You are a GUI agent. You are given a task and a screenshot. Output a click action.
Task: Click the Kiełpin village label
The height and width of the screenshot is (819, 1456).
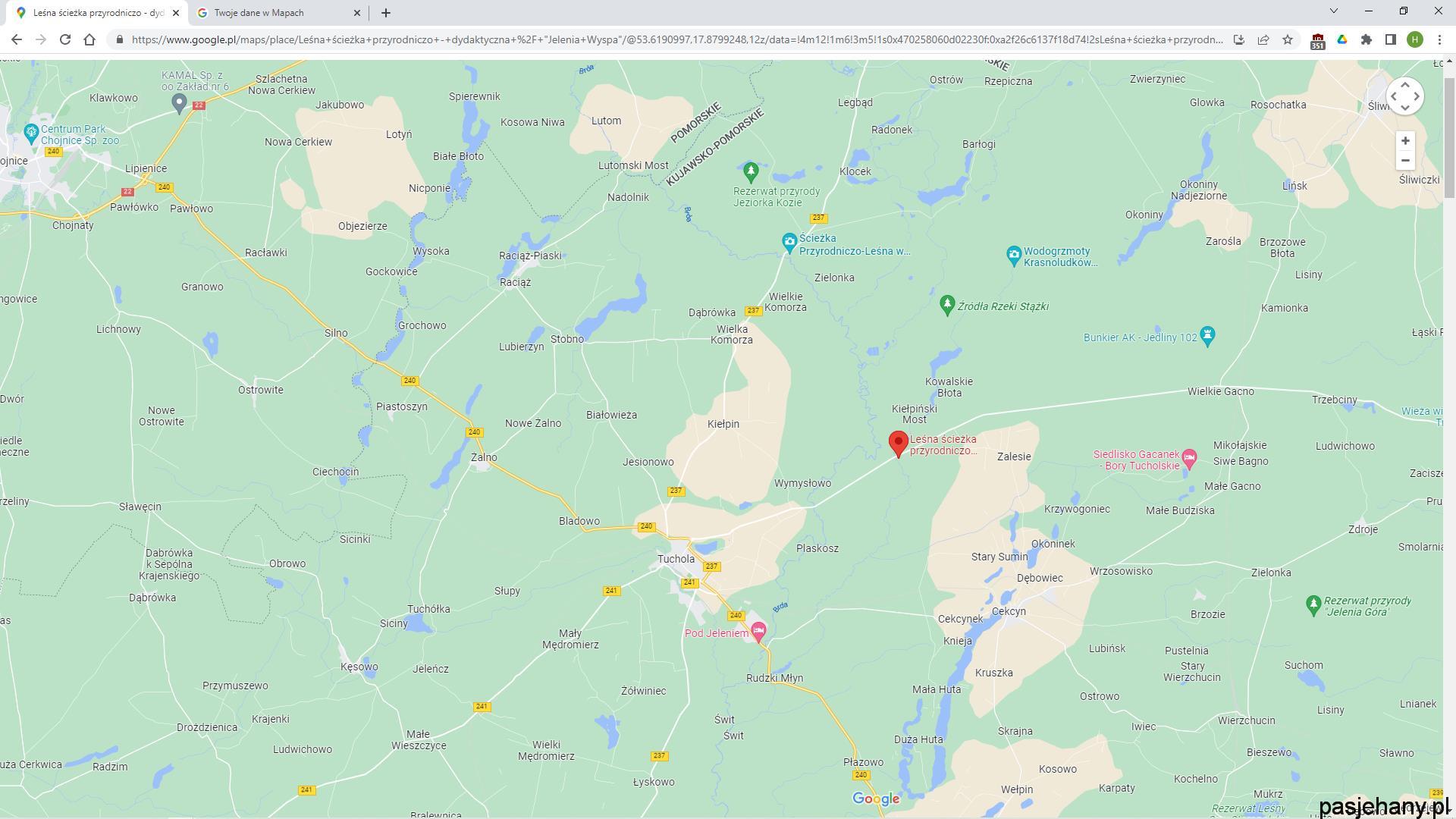[x=723, y=424]
